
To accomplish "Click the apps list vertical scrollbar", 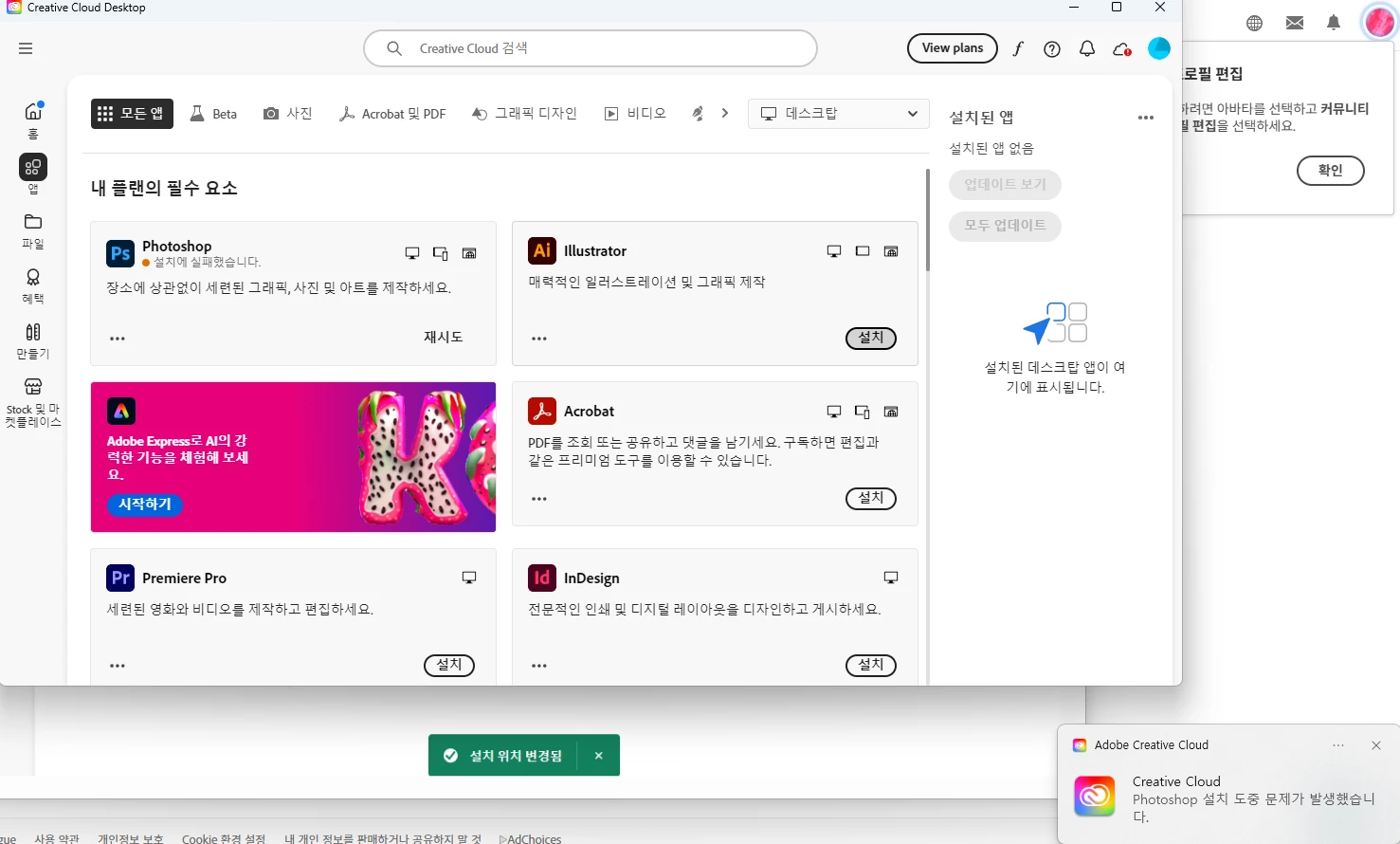I will click(928, 220).
